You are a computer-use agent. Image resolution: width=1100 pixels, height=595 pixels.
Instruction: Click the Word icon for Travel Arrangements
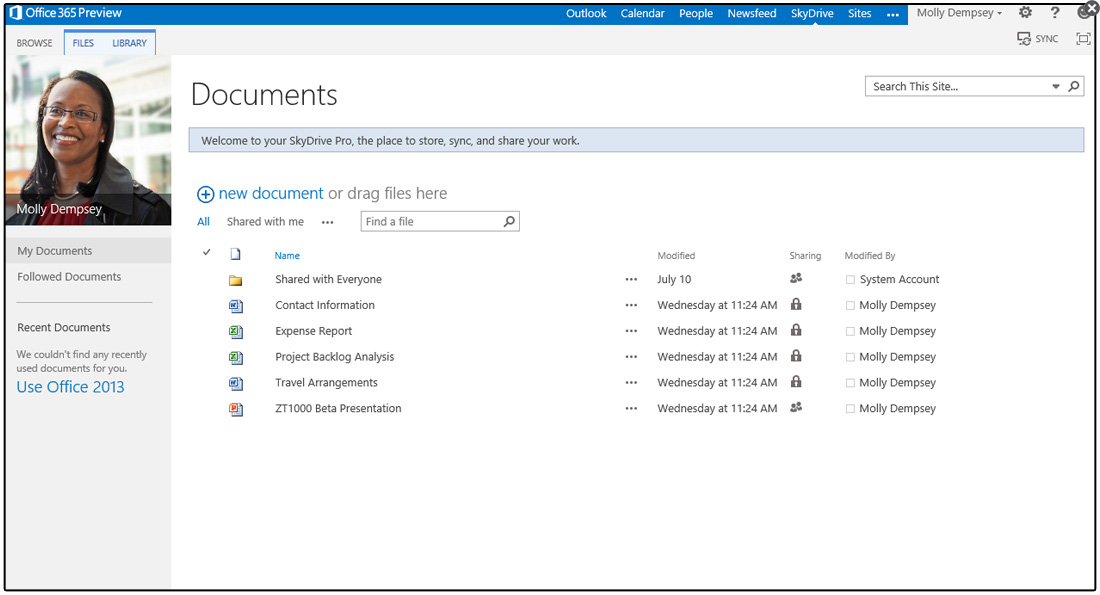(x=236, y=384)
